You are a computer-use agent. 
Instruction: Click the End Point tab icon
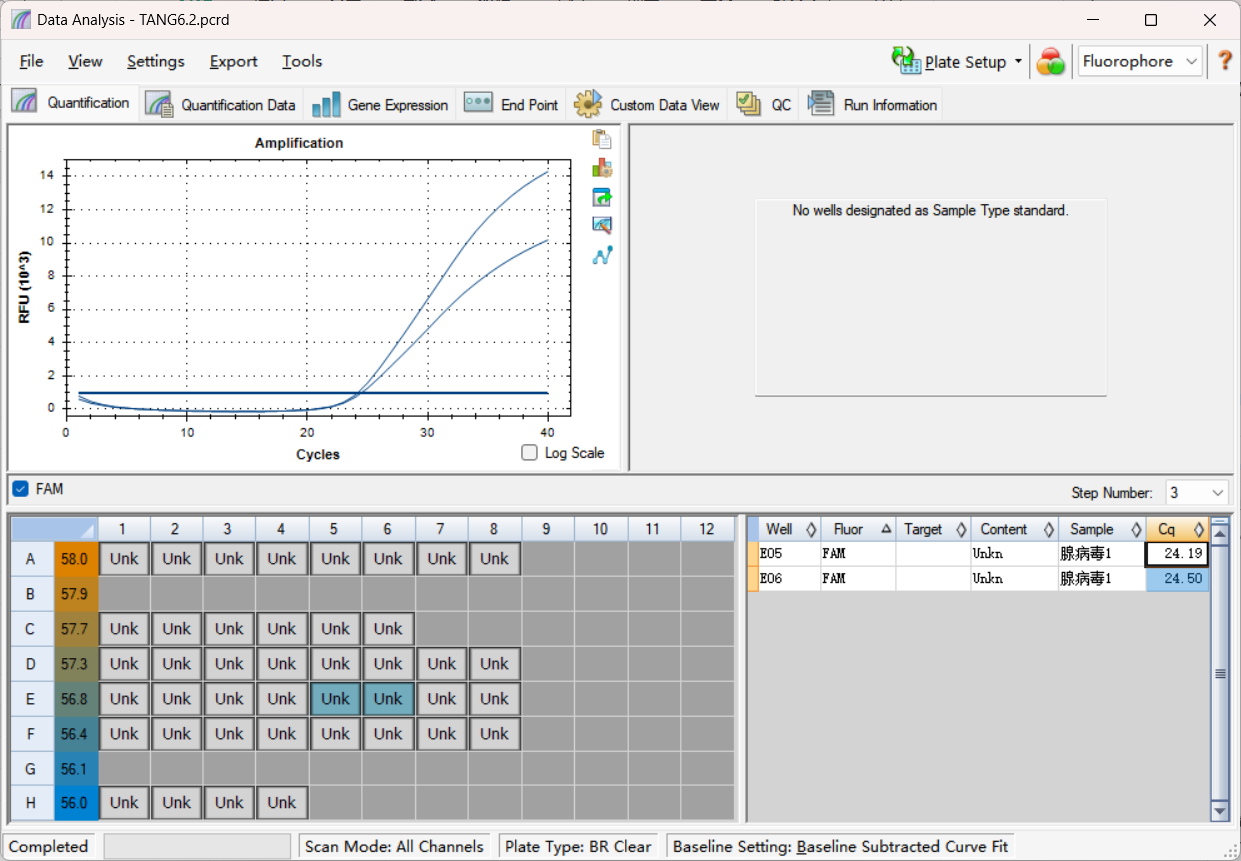[x=478, y=103]
